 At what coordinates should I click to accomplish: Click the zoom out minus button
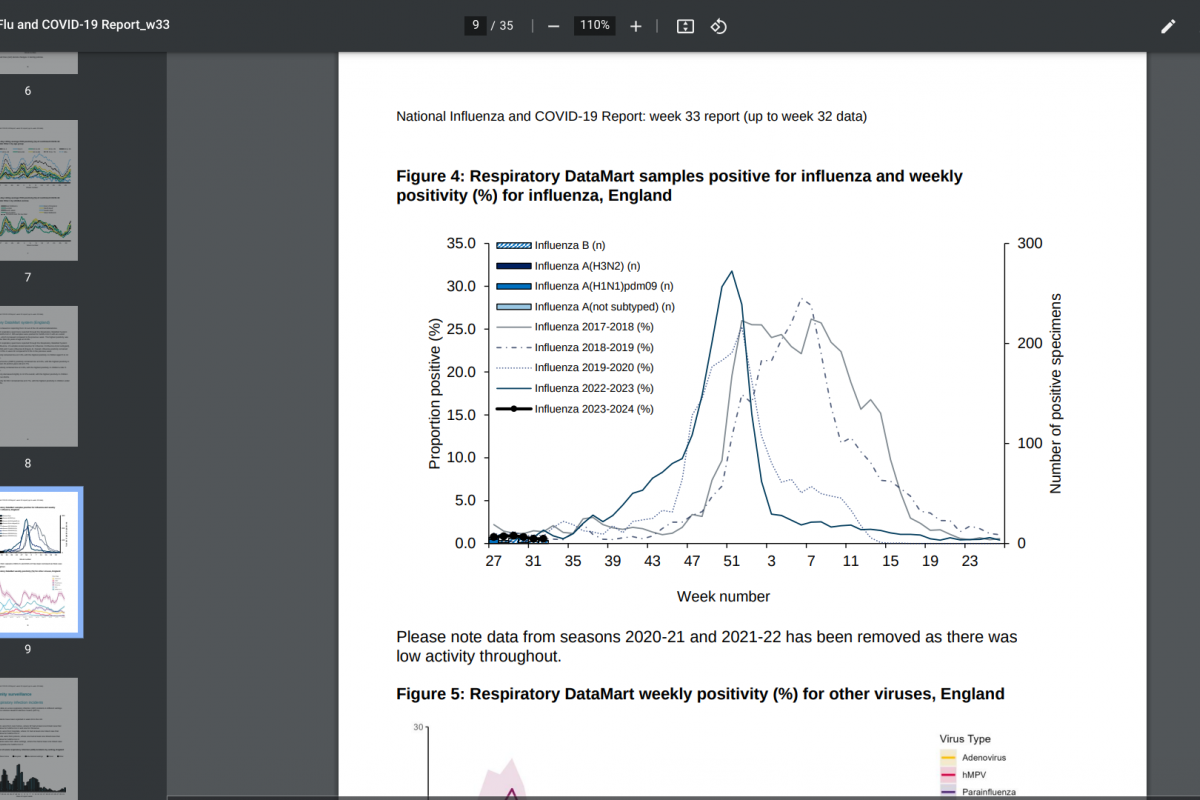click(553, 26)
